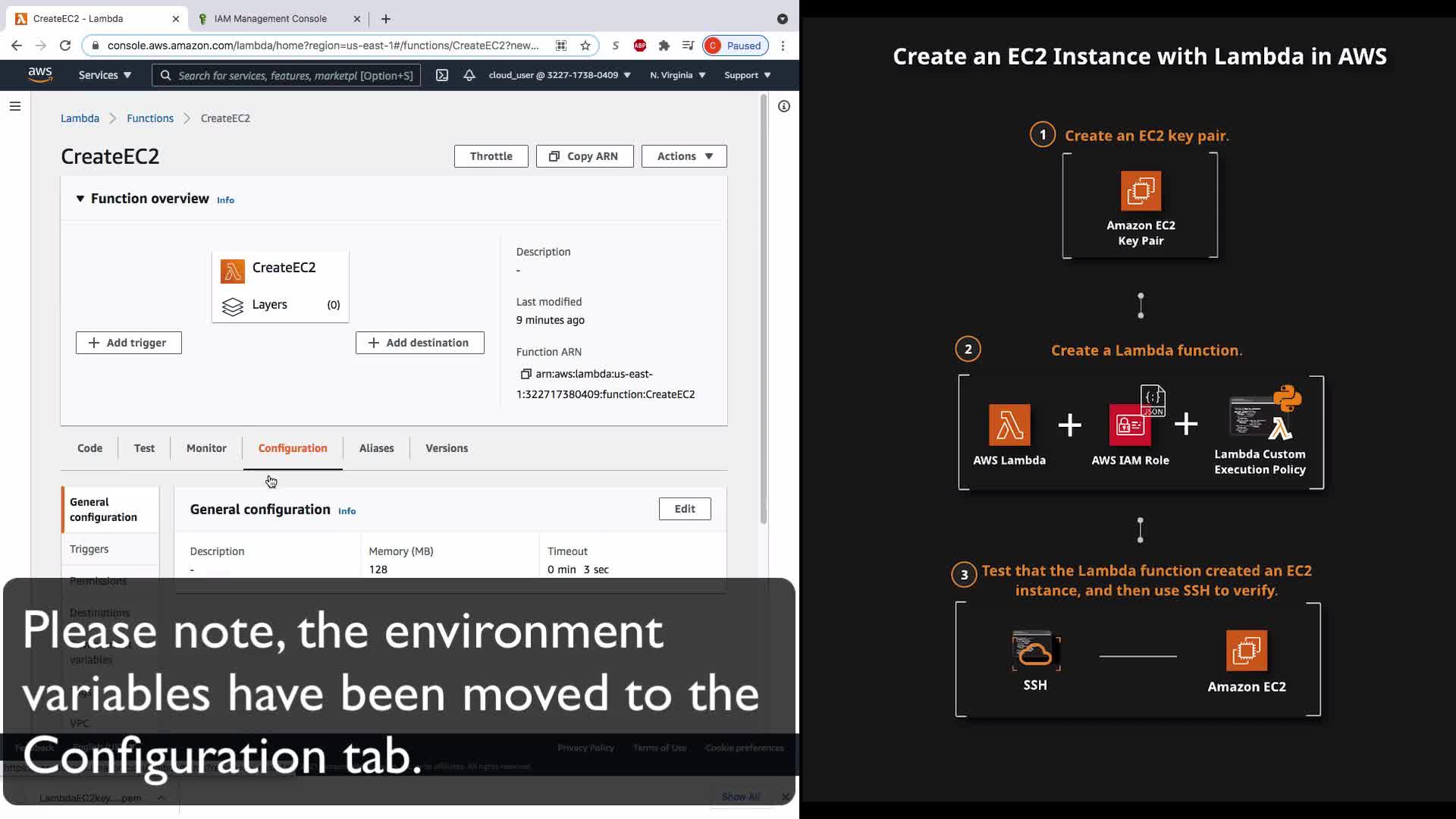The width and height of the screenshot is (1456, 819).
Task: Click the notifications bell icon
Action: click(x=469, y=75)
